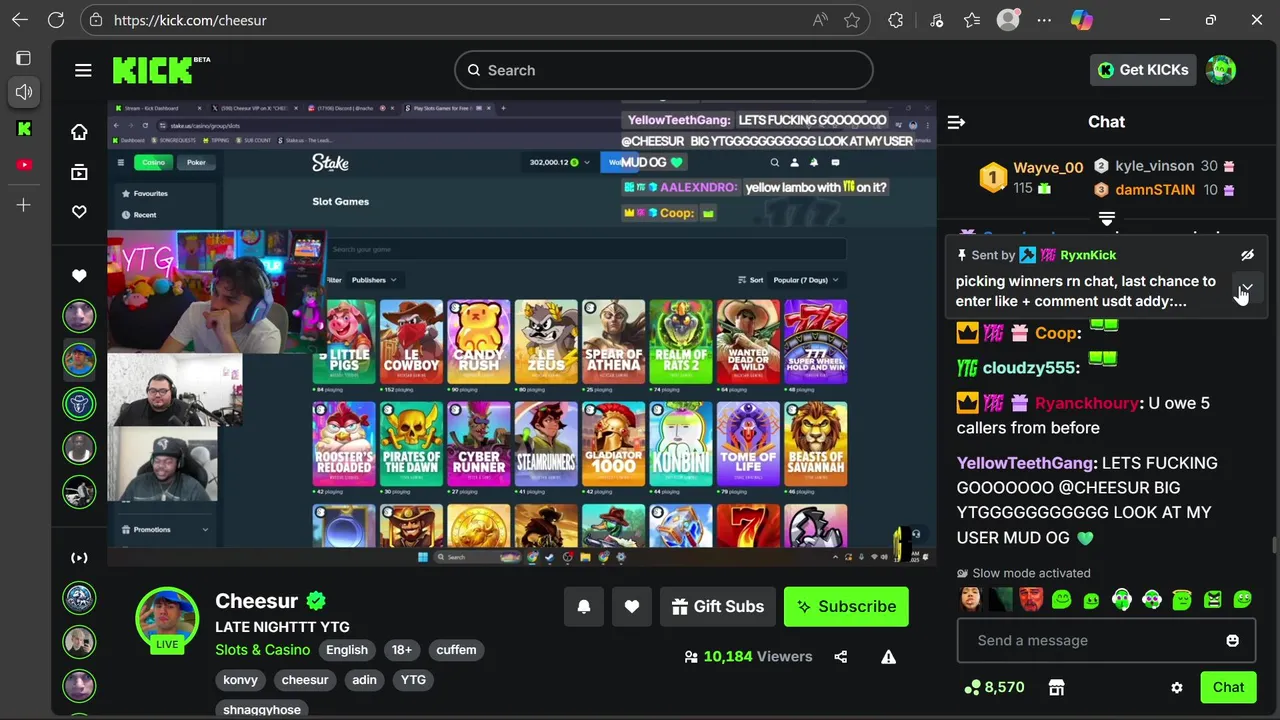
Task: Open Wayve_00 top gifter profile
Action: 1048,168
